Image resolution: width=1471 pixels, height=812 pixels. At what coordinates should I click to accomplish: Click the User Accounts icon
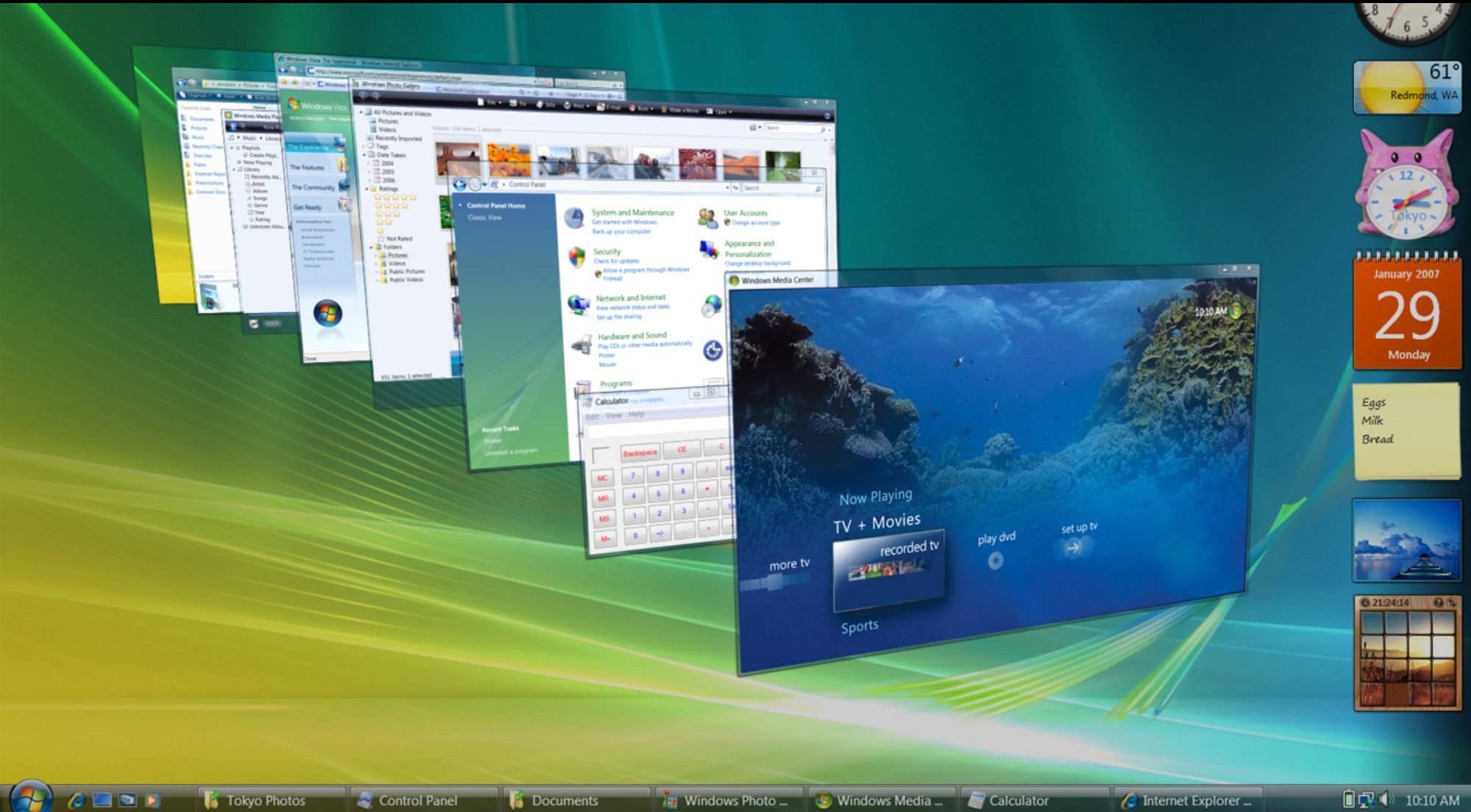708,218
